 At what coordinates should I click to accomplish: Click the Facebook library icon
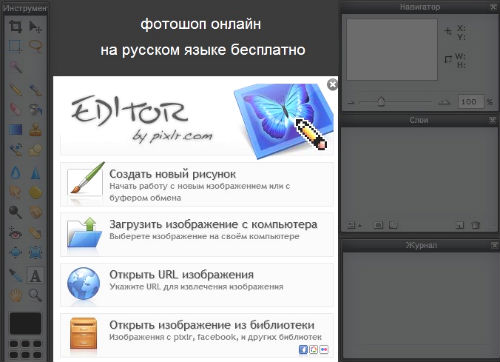point(303,349)
